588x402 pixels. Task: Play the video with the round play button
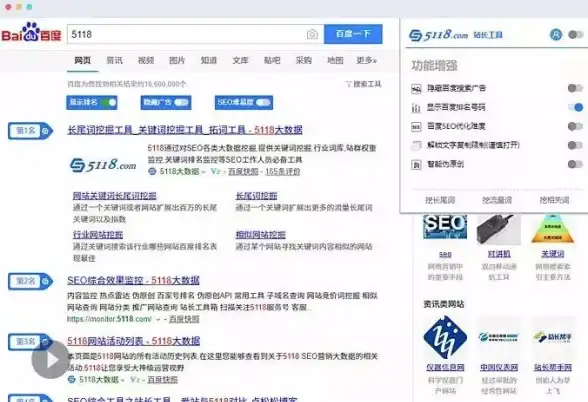click(x=51, y=360)
